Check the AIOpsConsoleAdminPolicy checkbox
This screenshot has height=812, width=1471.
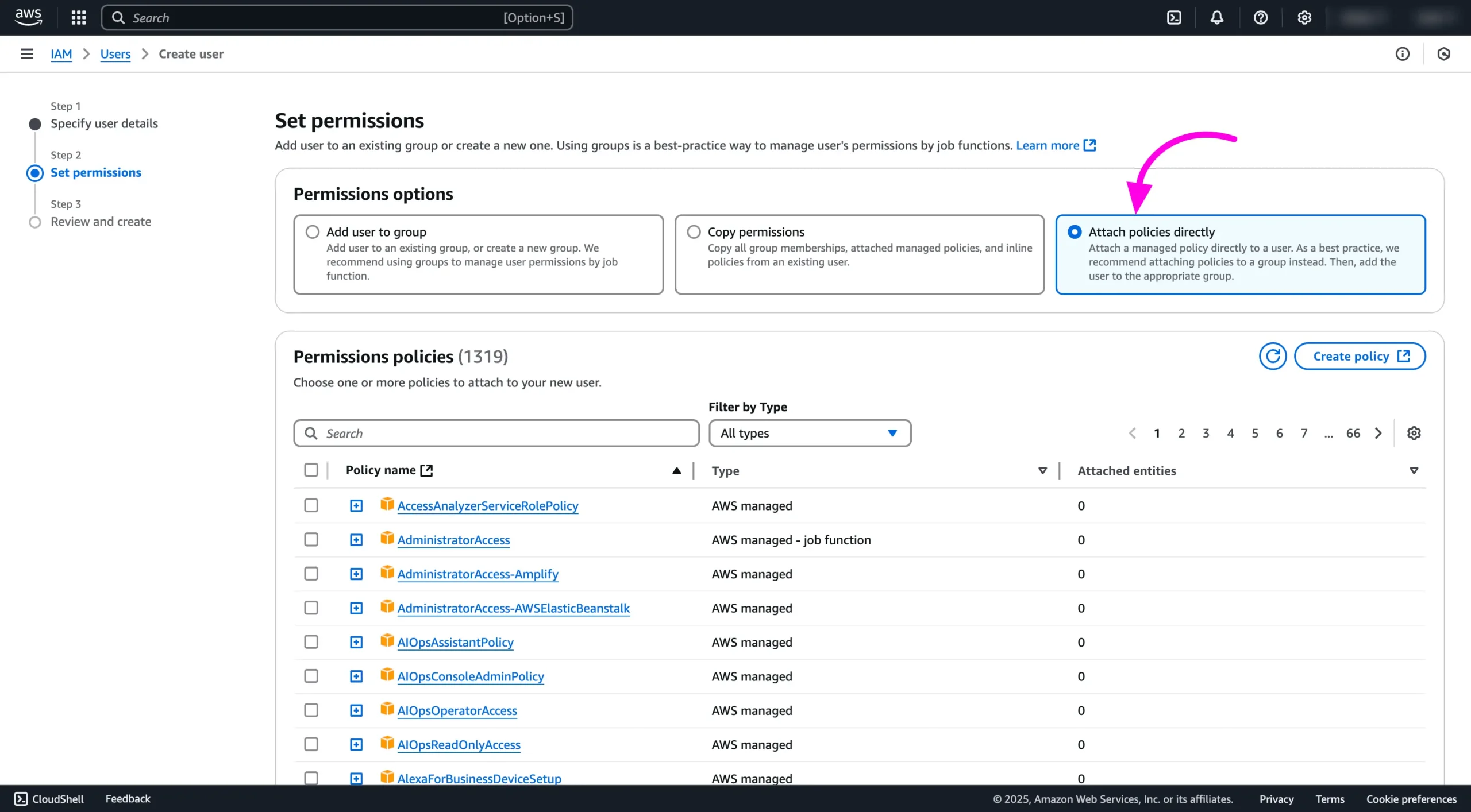(x=311, y=676)
